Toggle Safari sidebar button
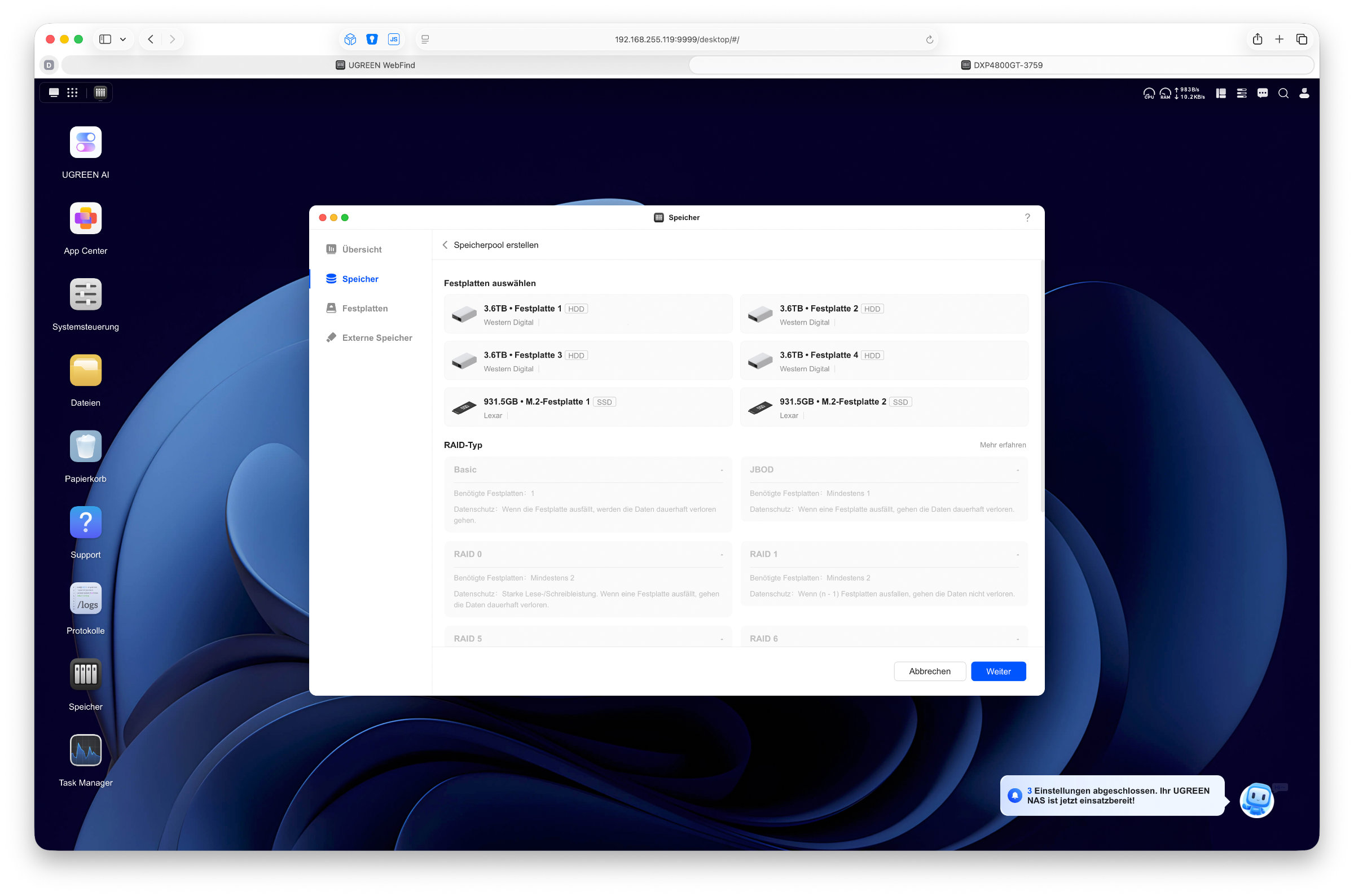 (105, 39)
